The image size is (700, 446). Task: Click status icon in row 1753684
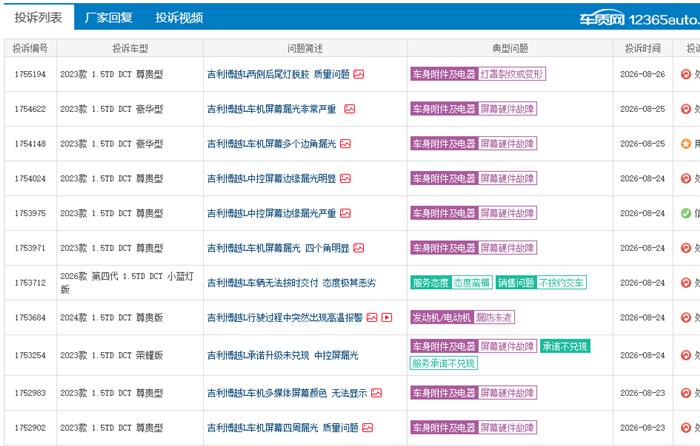pyautogui.click(x=686, y=318)
